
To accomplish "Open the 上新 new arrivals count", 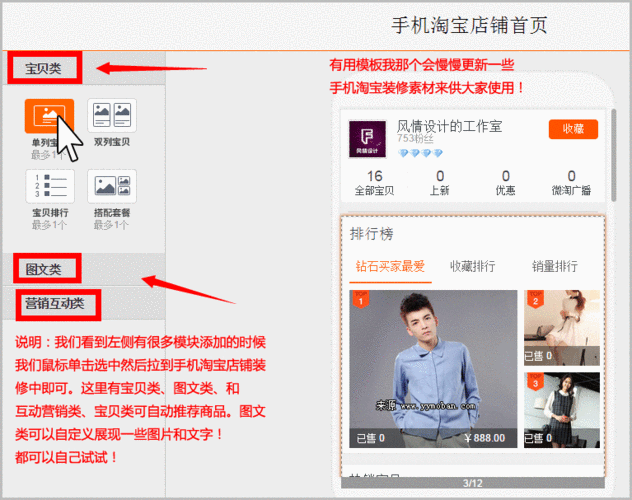I will click(x=440, y=183).
